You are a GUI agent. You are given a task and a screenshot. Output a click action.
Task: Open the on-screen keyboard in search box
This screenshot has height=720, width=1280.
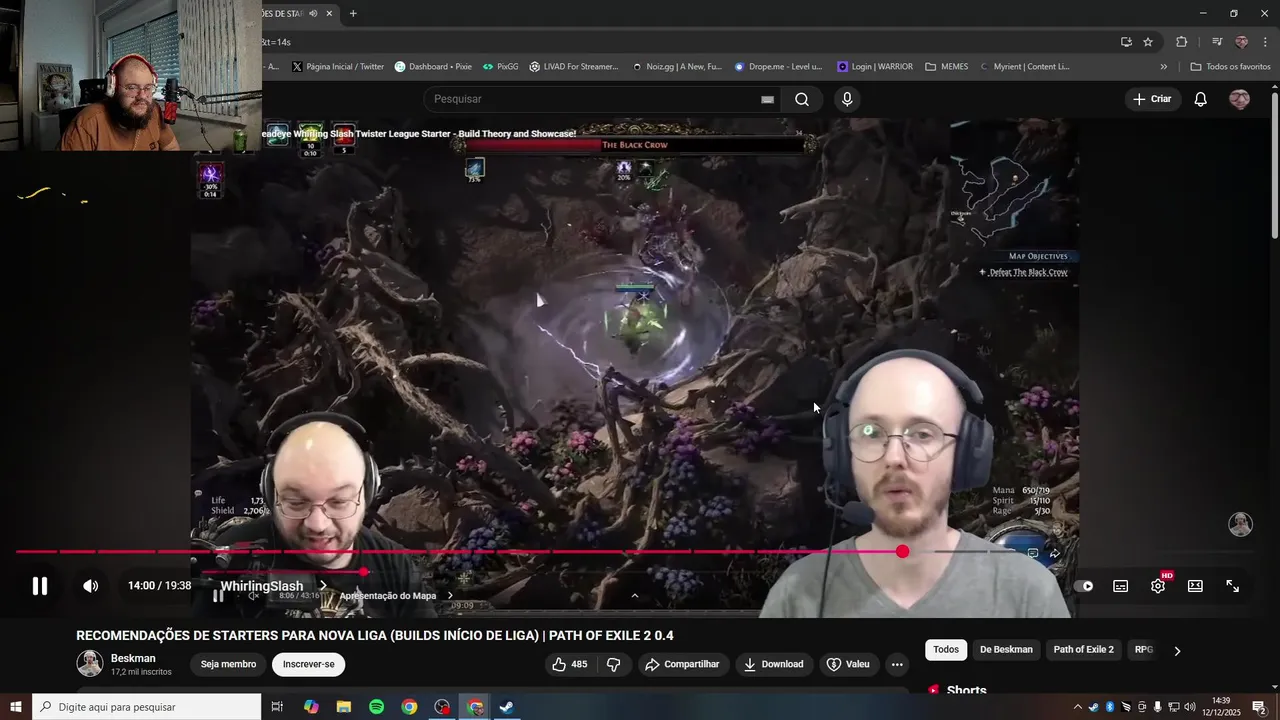767,99
